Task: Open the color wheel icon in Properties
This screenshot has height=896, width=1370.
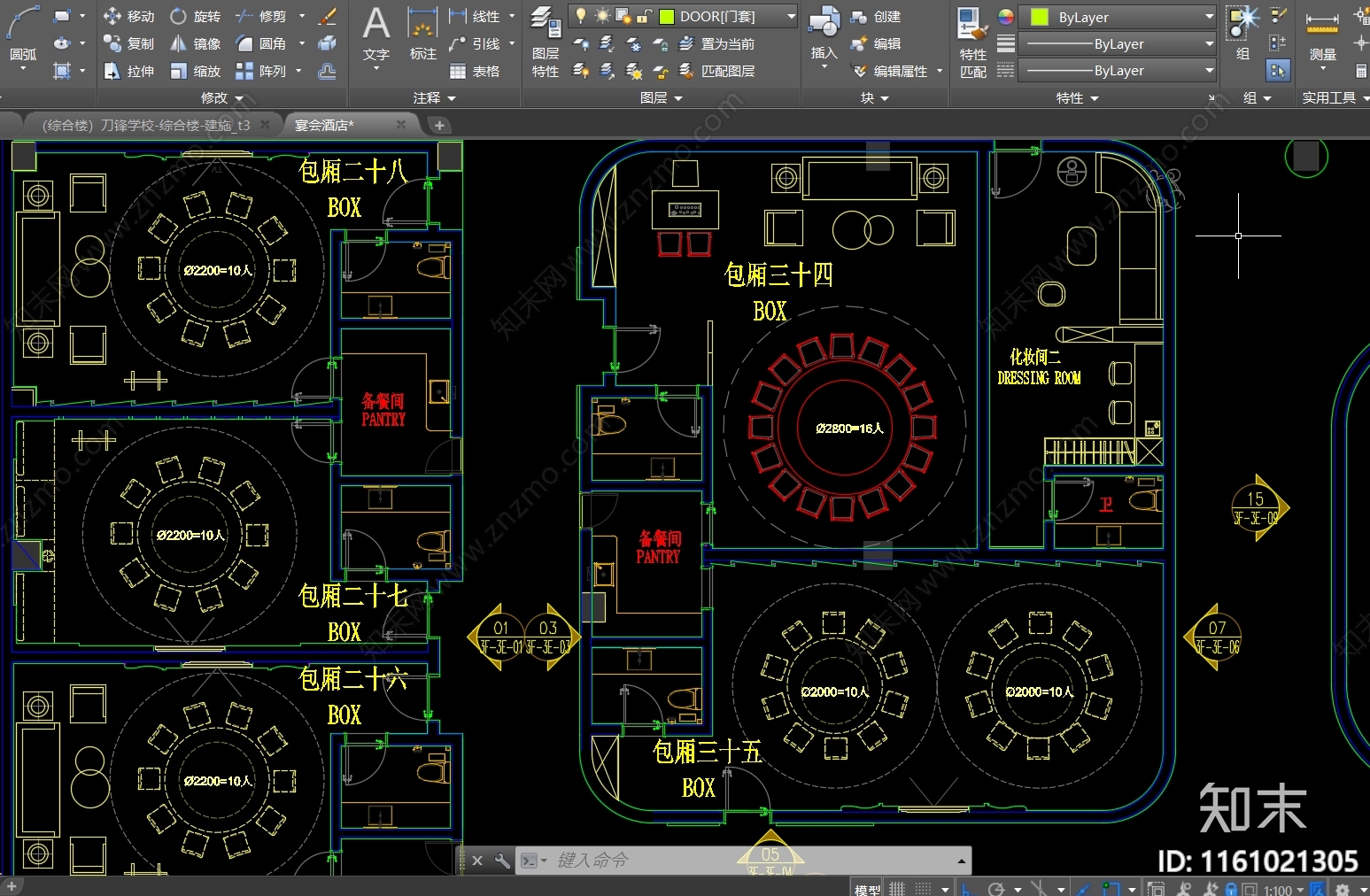Action: click(x=1005, y=17)
